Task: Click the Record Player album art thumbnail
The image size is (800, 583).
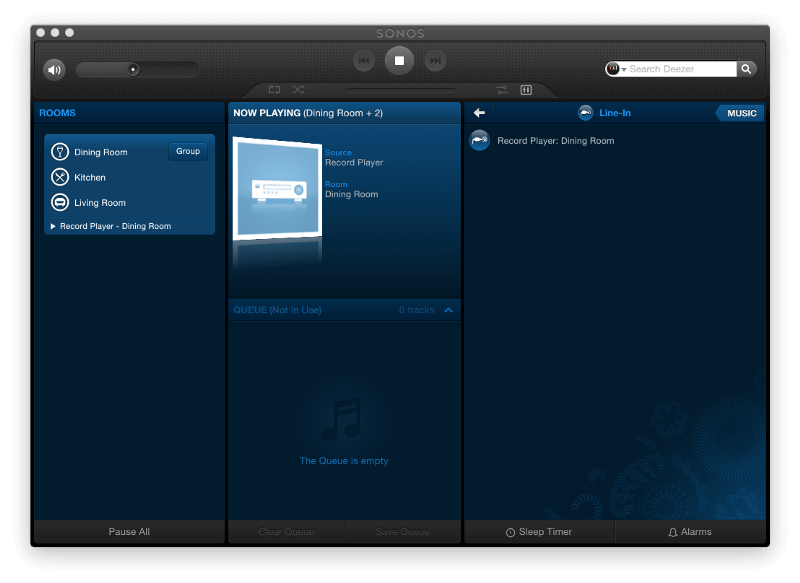Action: point(277,188)
